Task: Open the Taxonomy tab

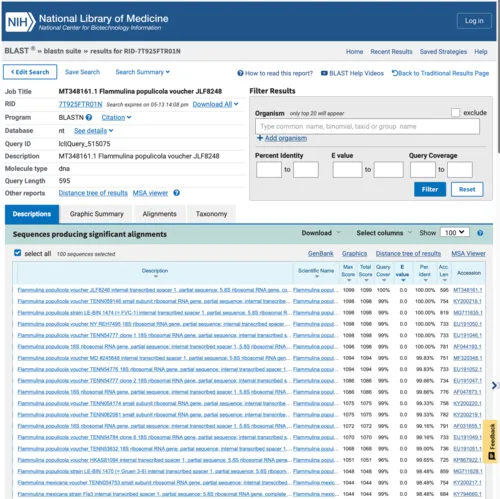Action: coord(211,214)
